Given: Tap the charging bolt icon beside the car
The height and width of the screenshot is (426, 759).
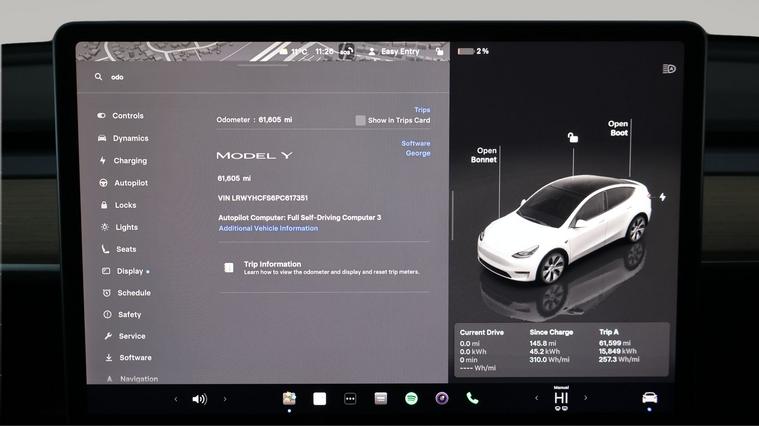Looking at the screenshot, I should click(x=662, y=197).
